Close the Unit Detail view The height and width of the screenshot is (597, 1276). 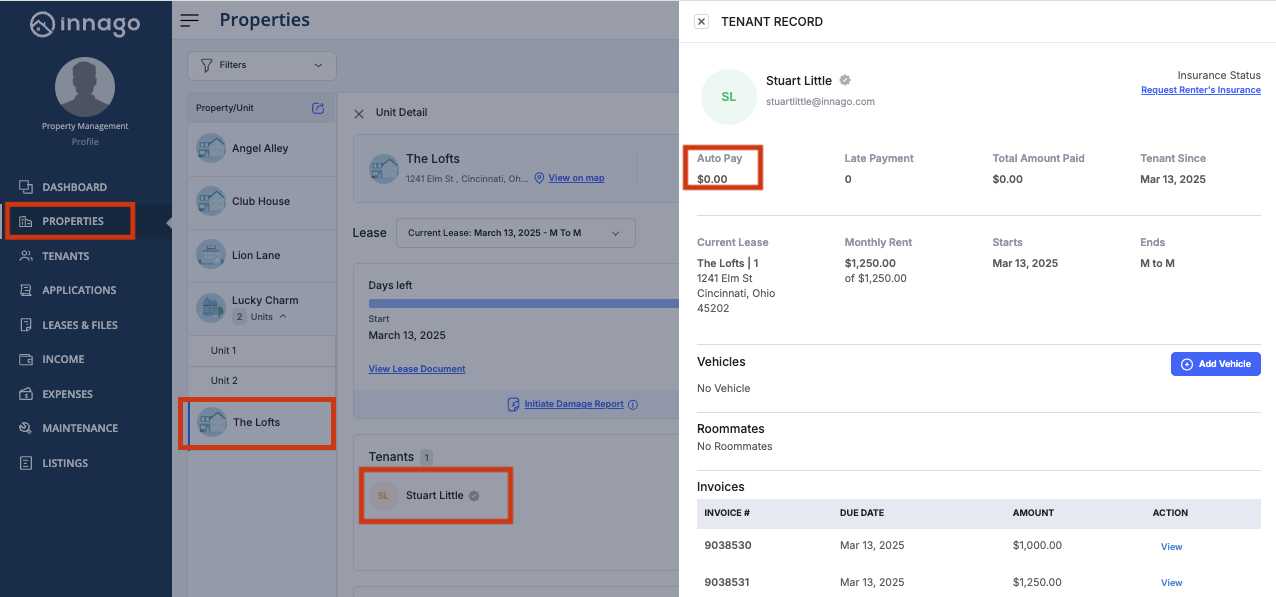(x=359, y=113)
